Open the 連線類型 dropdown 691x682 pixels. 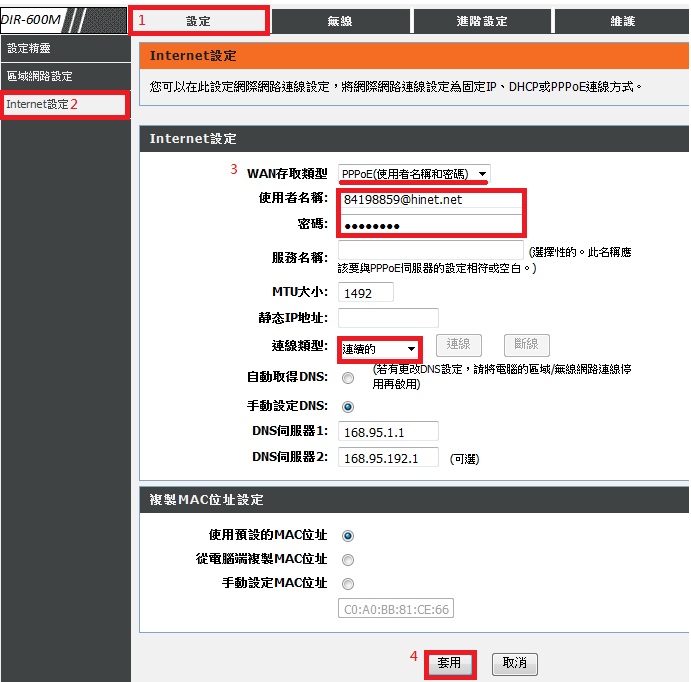(379, 349)
